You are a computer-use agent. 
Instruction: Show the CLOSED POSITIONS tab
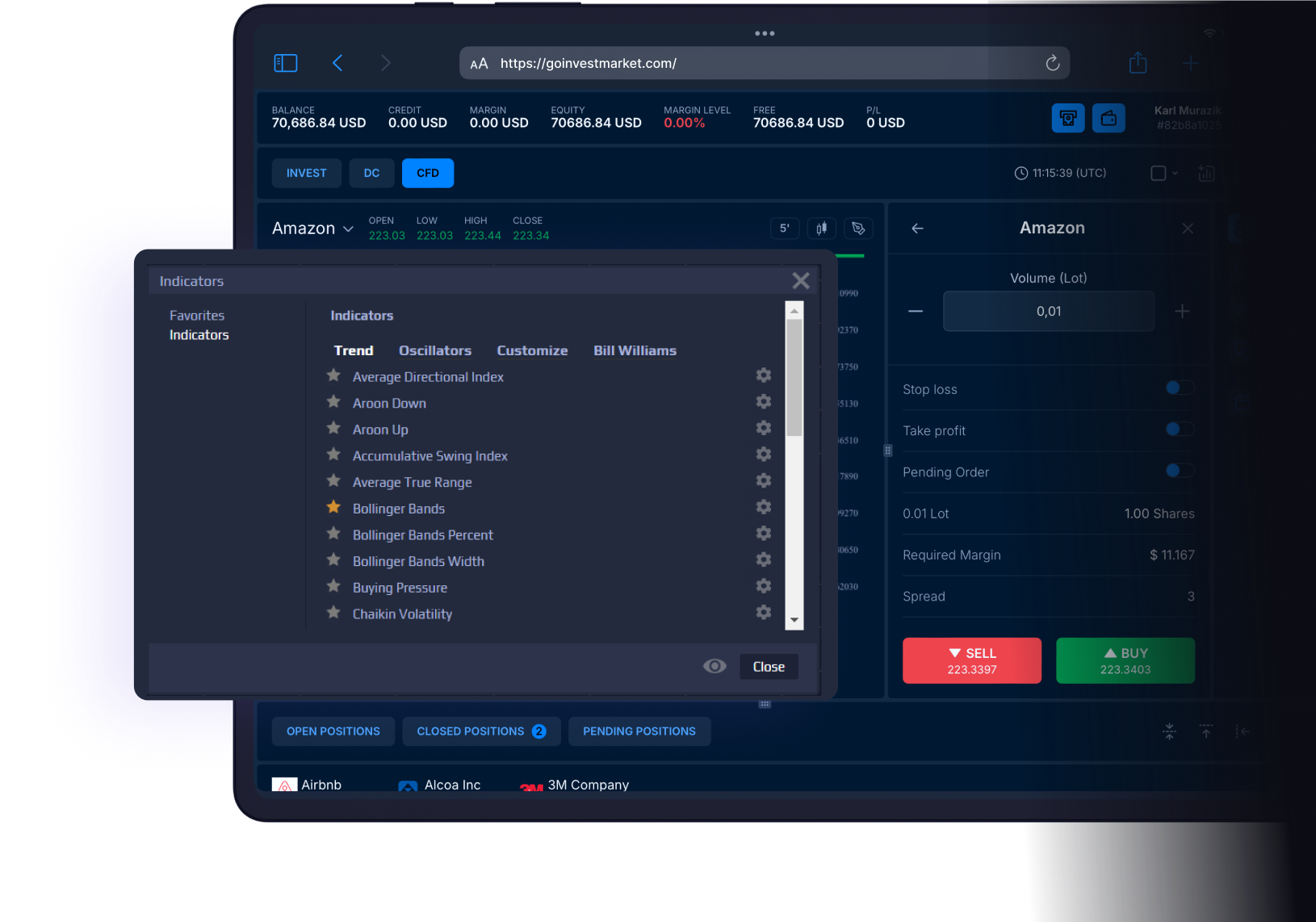coord(481,731)
